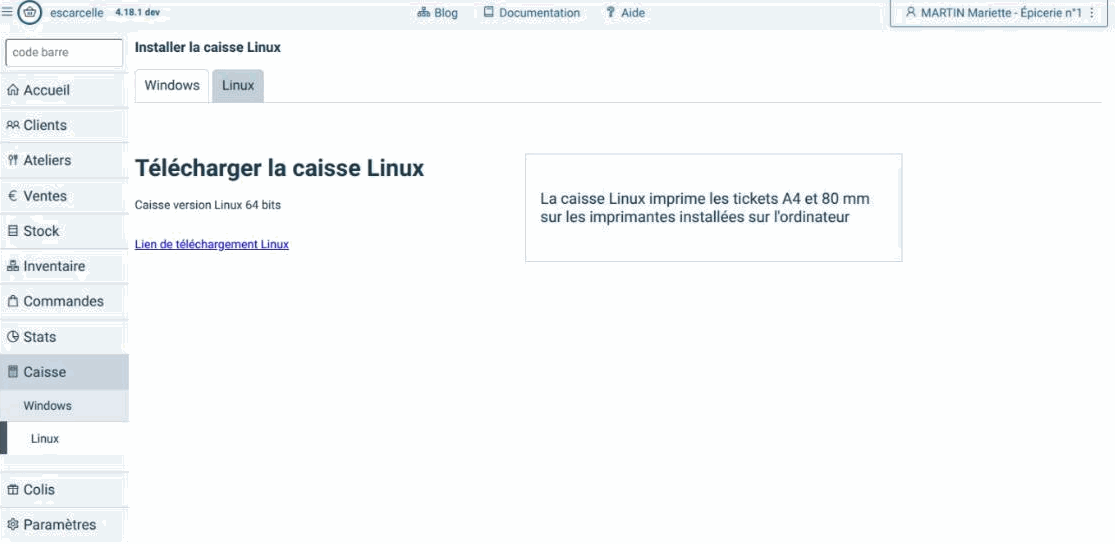Click the Installer la caisse Linux title
1115x544 pixels.
point(208,48)
